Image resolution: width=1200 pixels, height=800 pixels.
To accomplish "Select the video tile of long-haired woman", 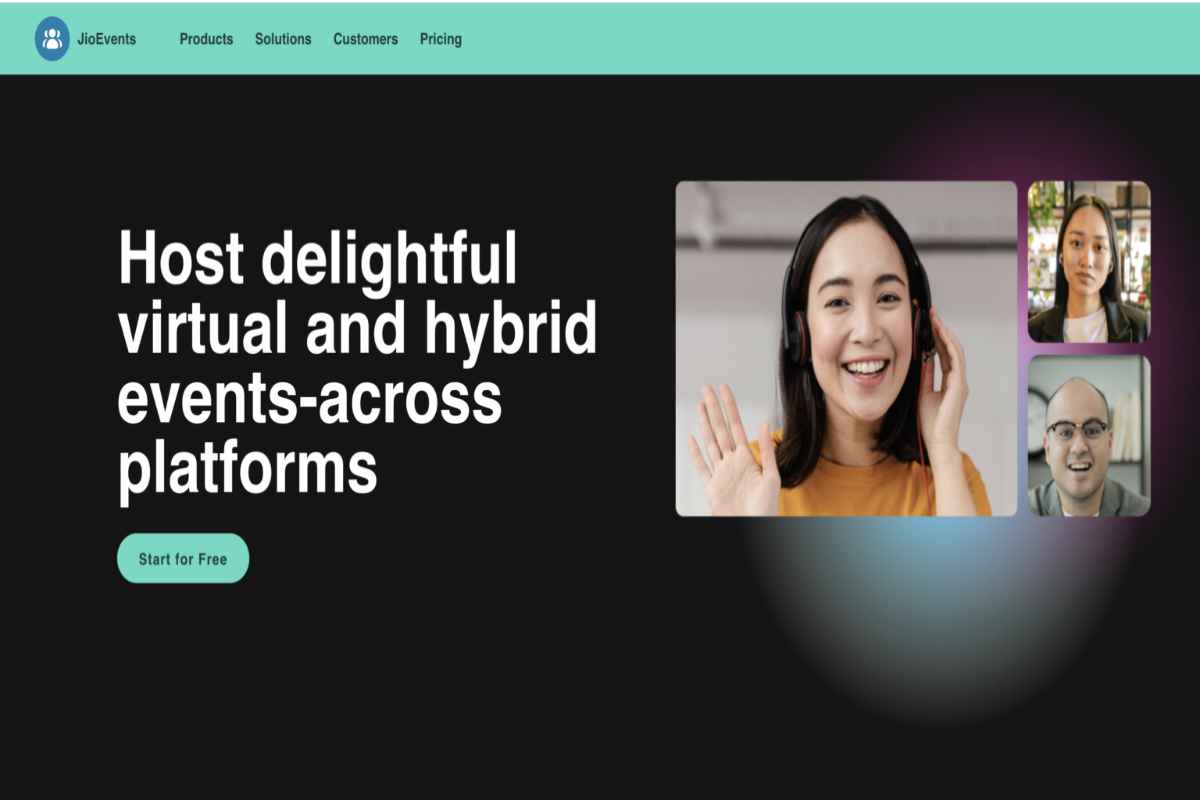I will [x=1089, y=262].
